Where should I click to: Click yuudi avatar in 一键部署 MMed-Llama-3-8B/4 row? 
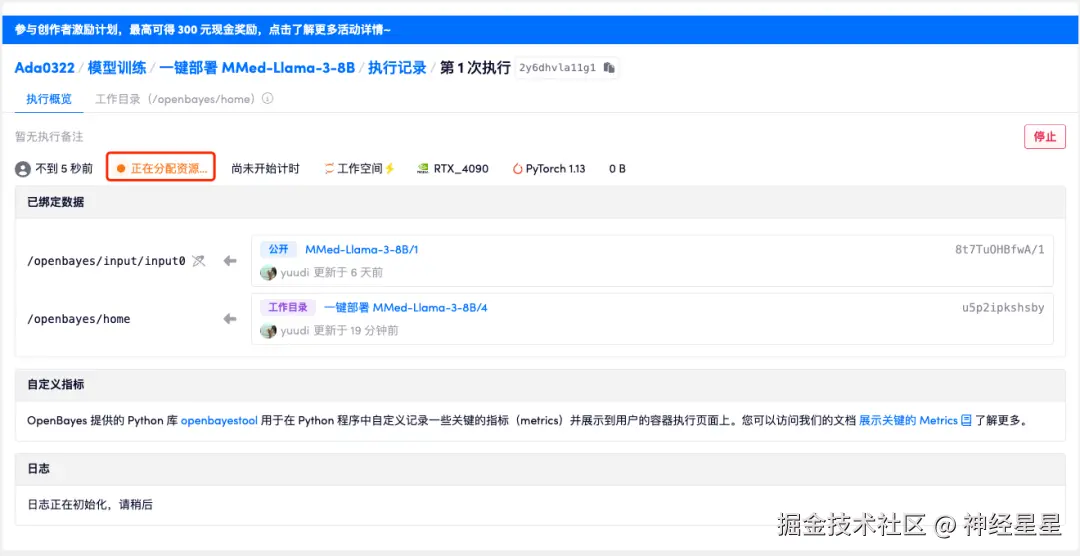pyautogui.click(x=268, y=331)
